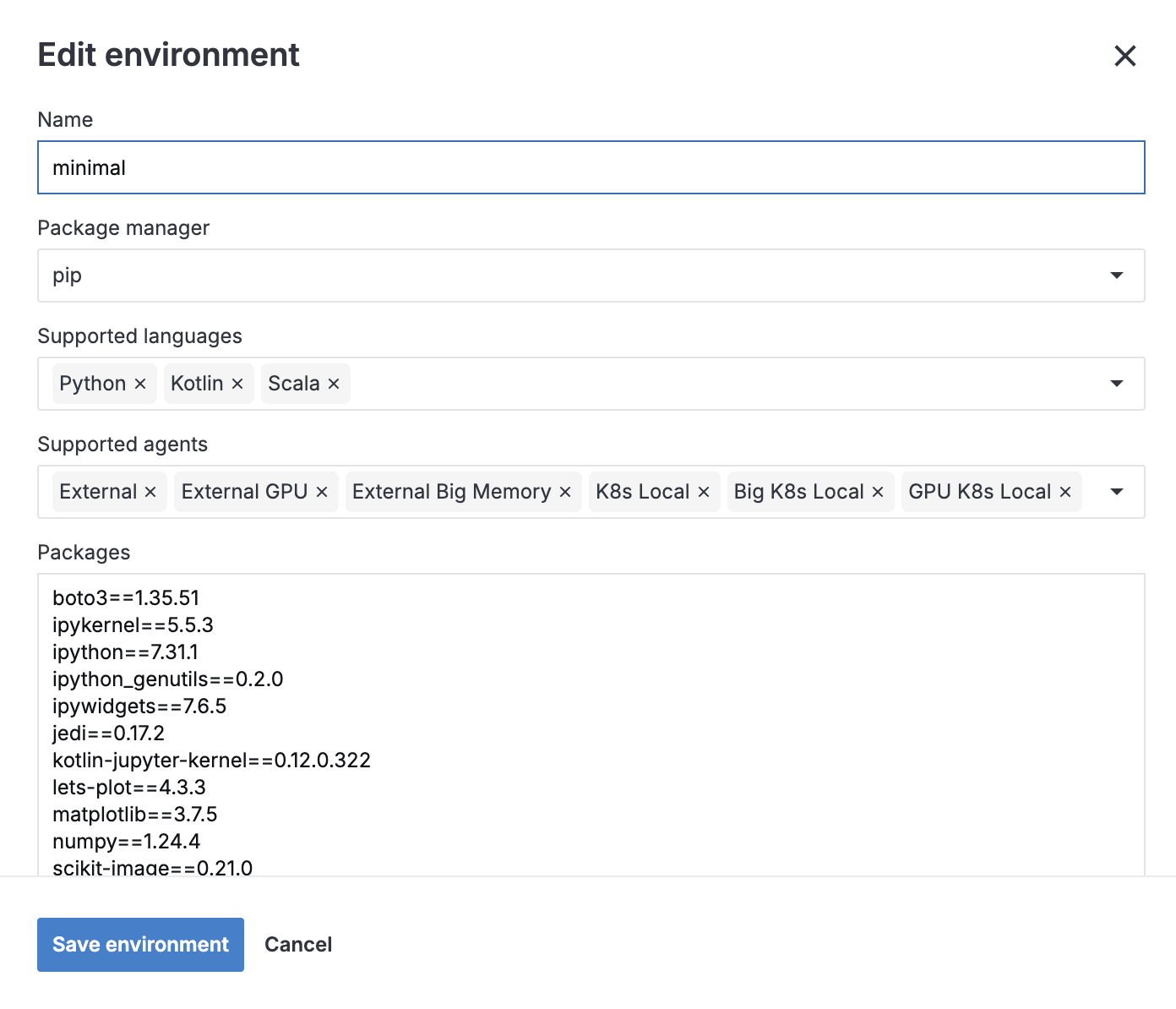Open the Package manager dropdown

point(590,275)
